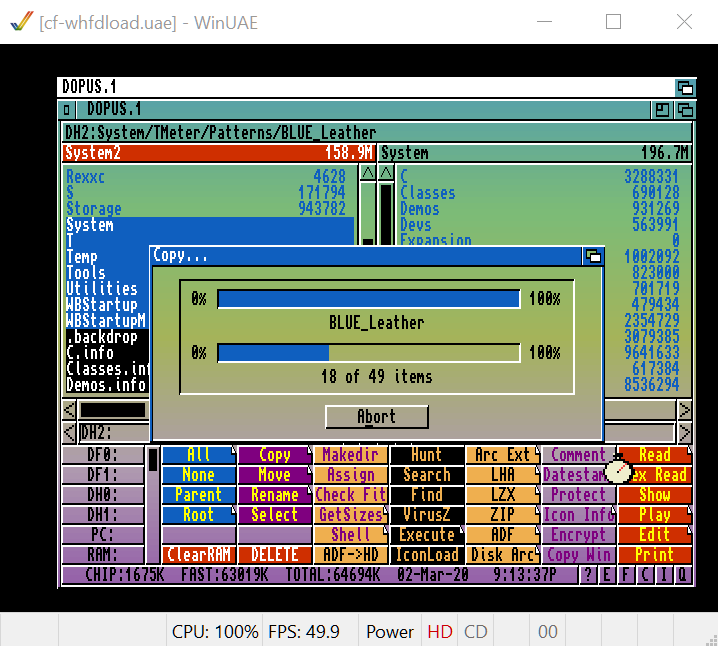This screenshot has width=718, height=646.
Task: Click the Rename button
Action: pos(275,495)
